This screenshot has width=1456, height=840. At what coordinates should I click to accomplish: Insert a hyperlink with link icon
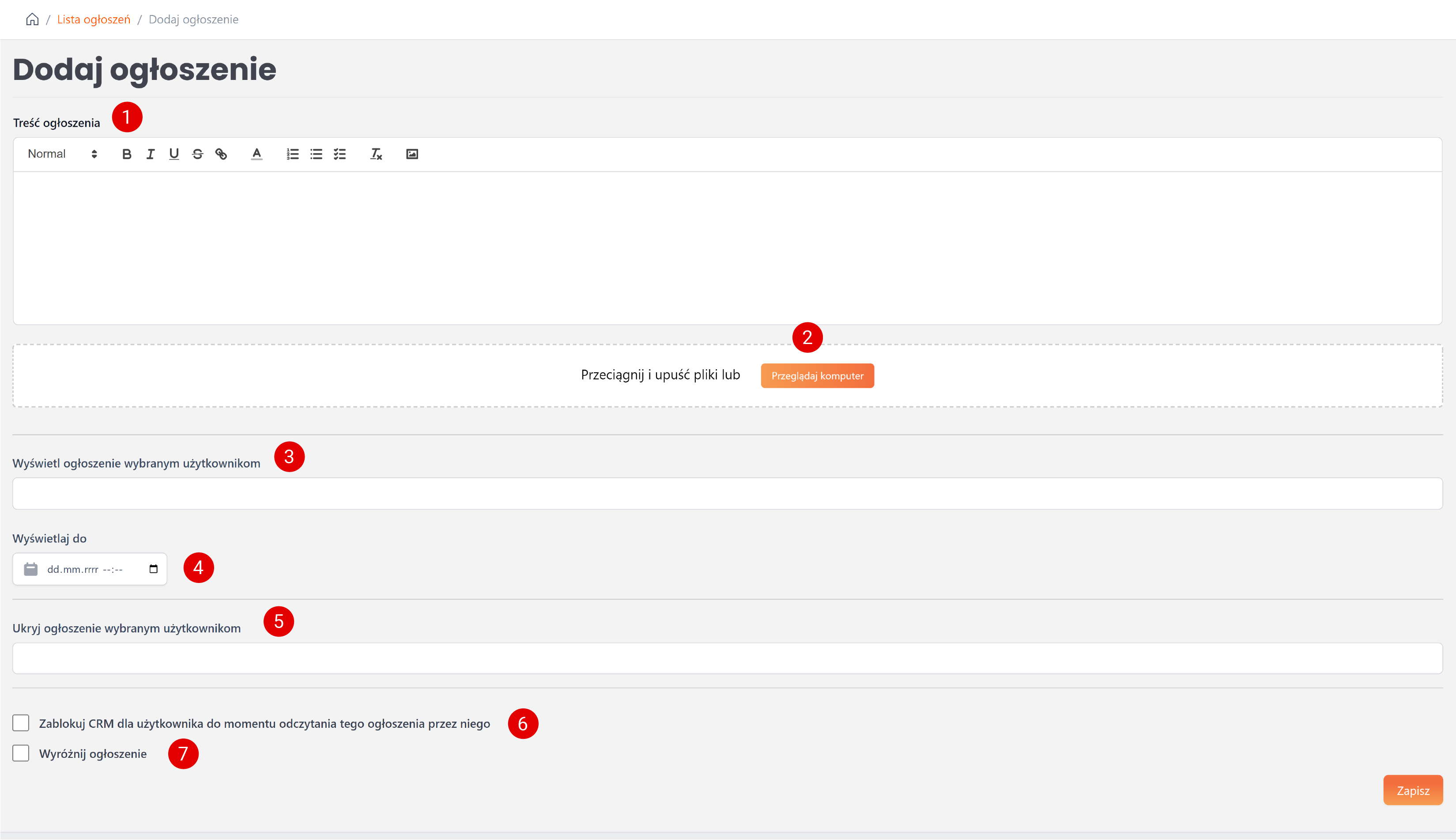pos(221,154)
